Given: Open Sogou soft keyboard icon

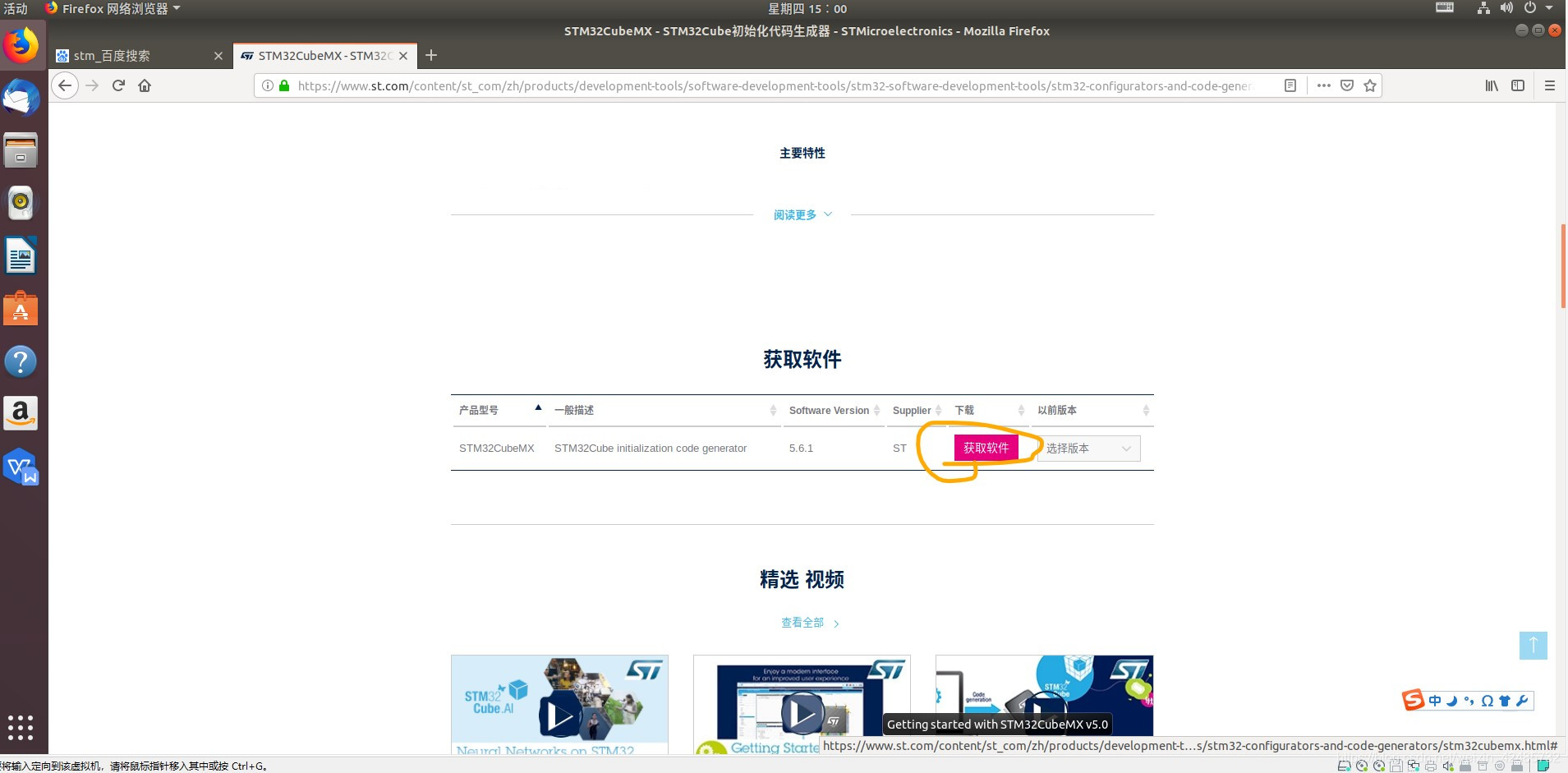Looking at the screenshot, I should (x=1487, y=701).
